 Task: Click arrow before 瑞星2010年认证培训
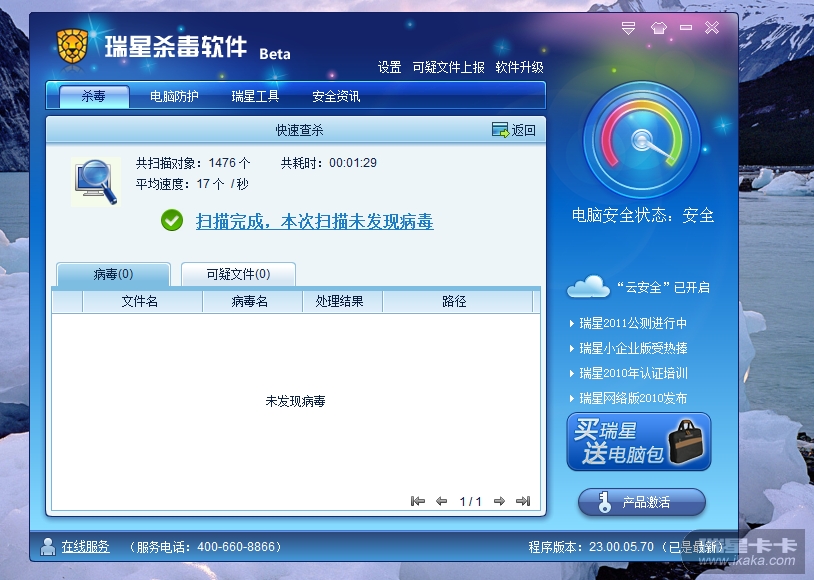click(x=572, y=373)
